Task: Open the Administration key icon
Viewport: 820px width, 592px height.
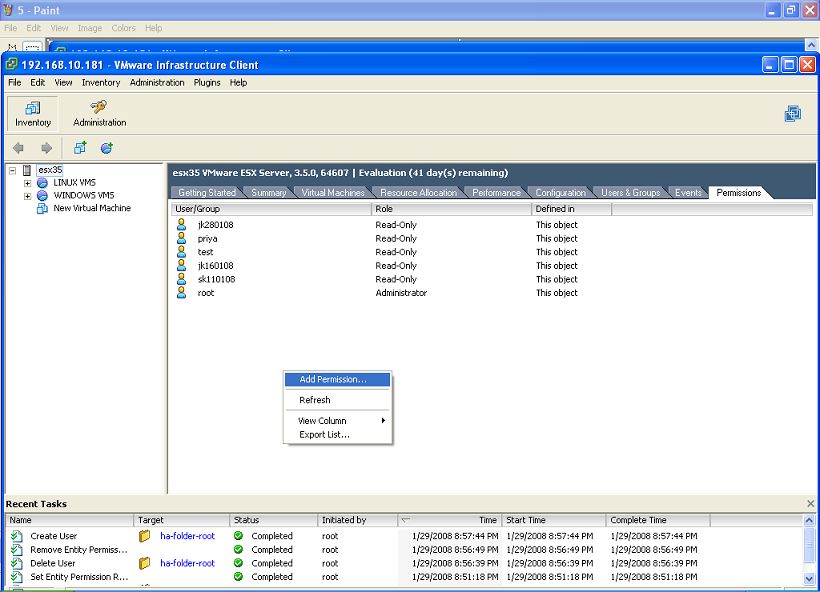Action: pyautogui.click(x=98, y=107)
